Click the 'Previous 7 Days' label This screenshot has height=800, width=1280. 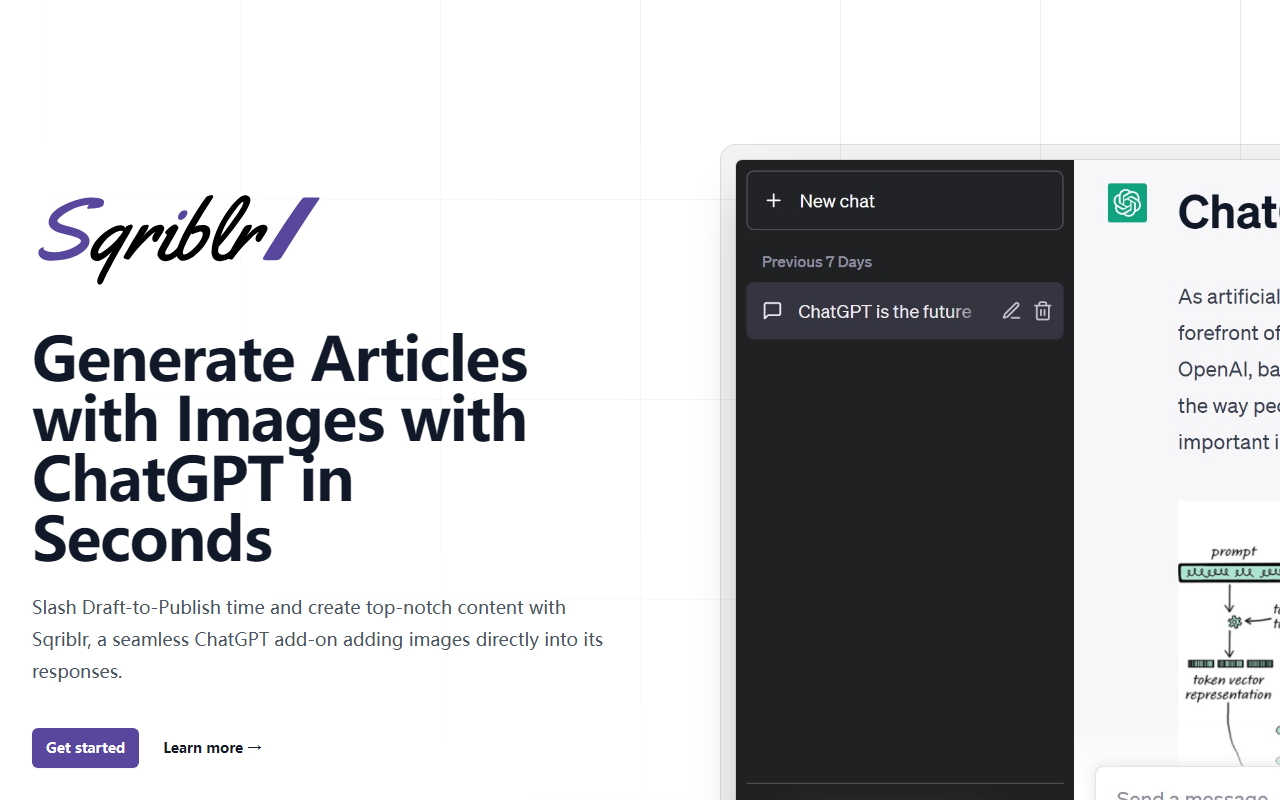tap(817, 262)
